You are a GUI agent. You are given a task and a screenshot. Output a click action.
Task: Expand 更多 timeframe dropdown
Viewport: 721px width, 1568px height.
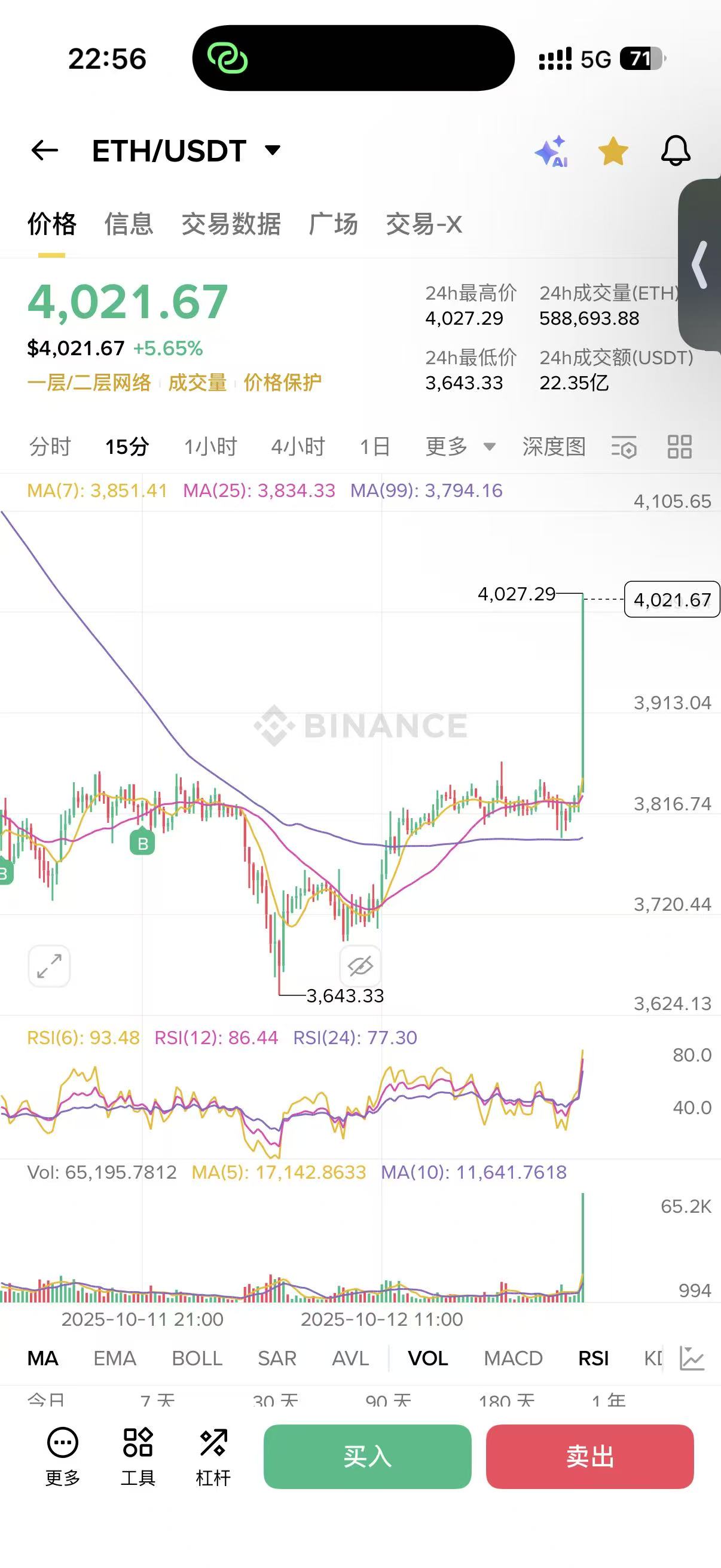[x=460, y=447]
